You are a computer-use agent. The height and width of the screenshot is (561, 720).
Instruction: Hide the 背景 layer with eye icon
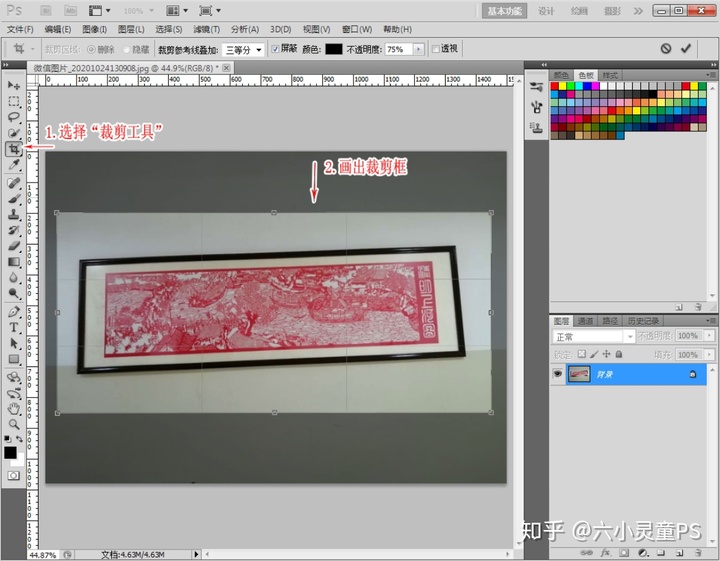(557, 374)
